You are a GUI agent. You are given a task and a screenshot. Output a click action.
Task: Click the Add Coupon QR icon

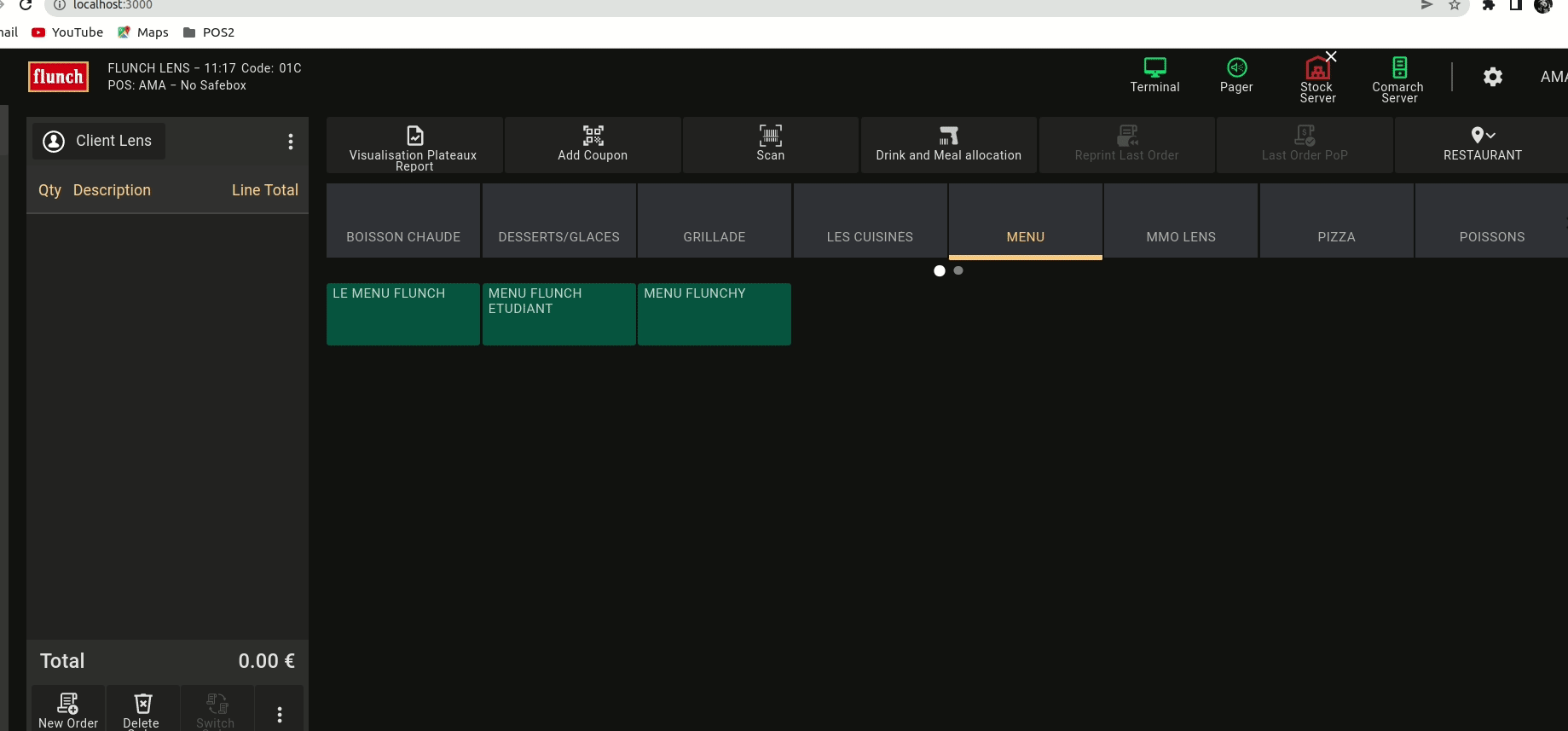click(593, 136)
